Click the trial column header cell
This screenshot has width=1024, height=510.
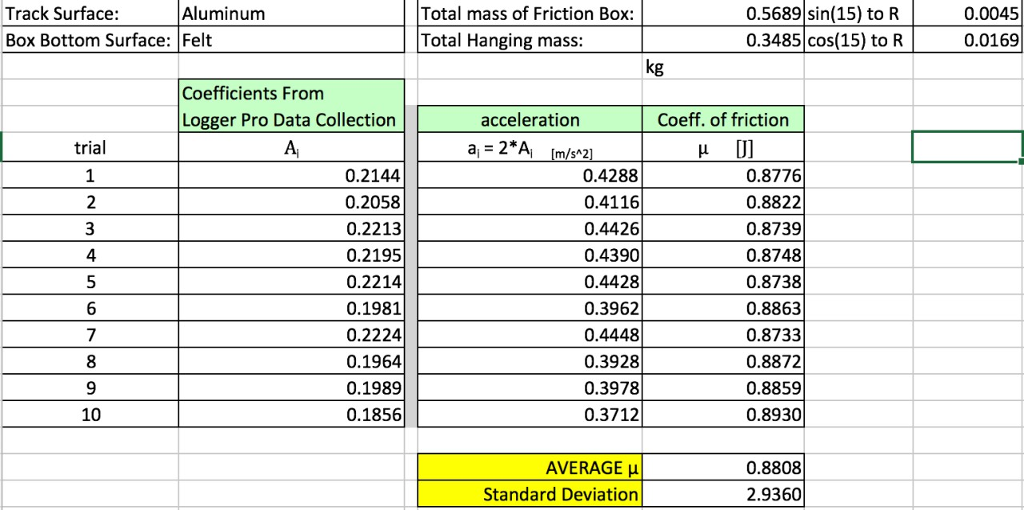(x=91, y=148)
